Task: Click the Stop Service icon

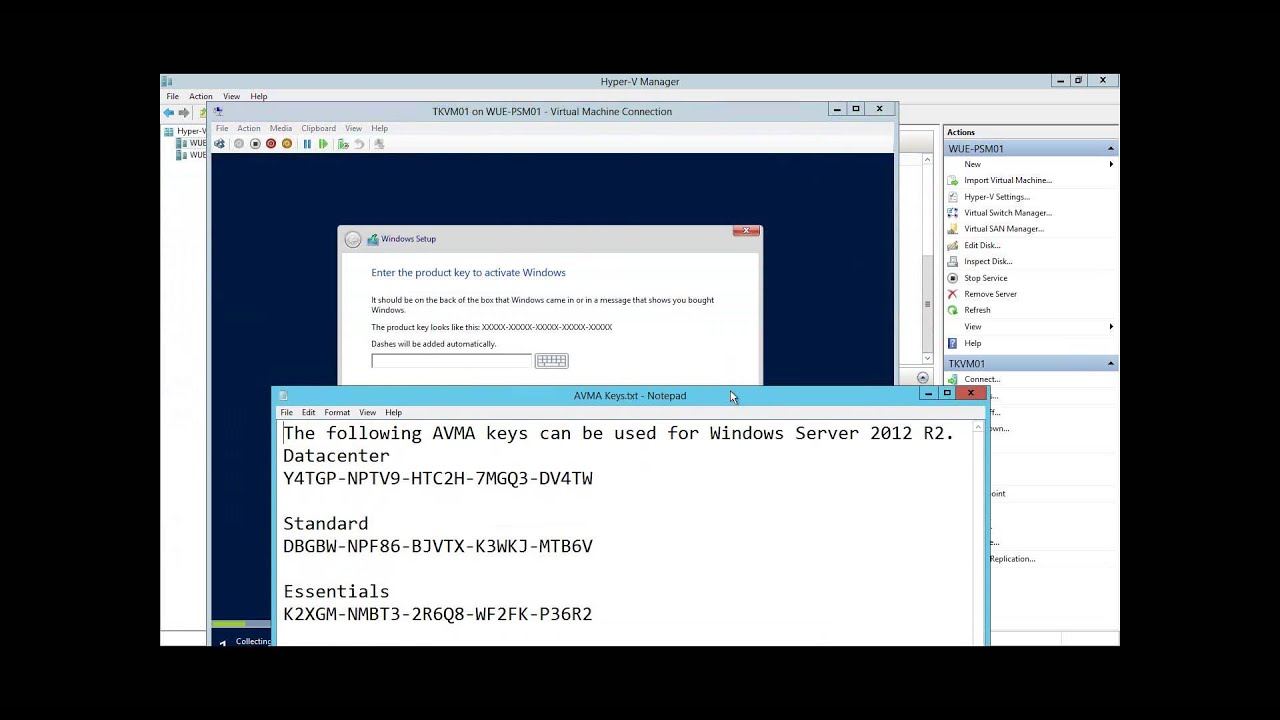Action: point(953,278)
